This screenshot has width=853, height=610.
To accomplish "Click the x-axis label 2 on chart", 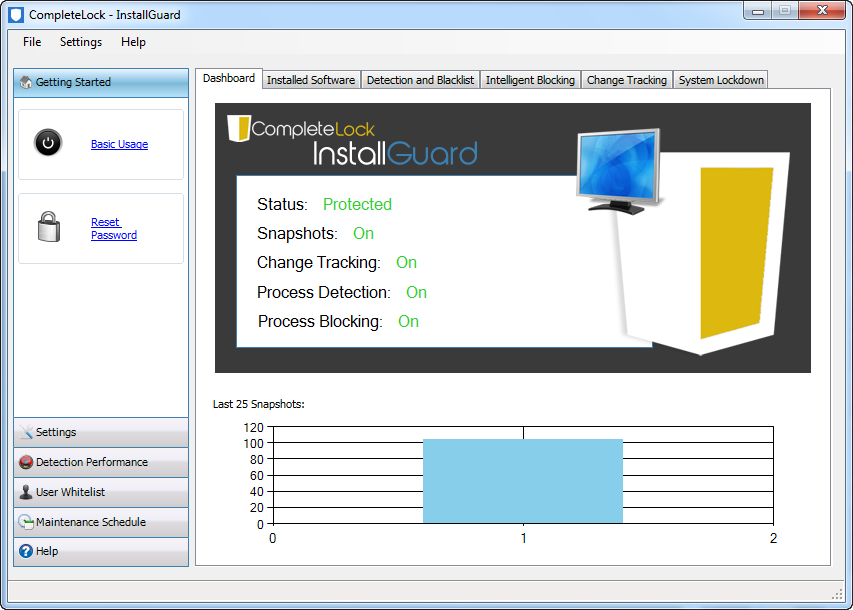I will (x=773, y=539).
